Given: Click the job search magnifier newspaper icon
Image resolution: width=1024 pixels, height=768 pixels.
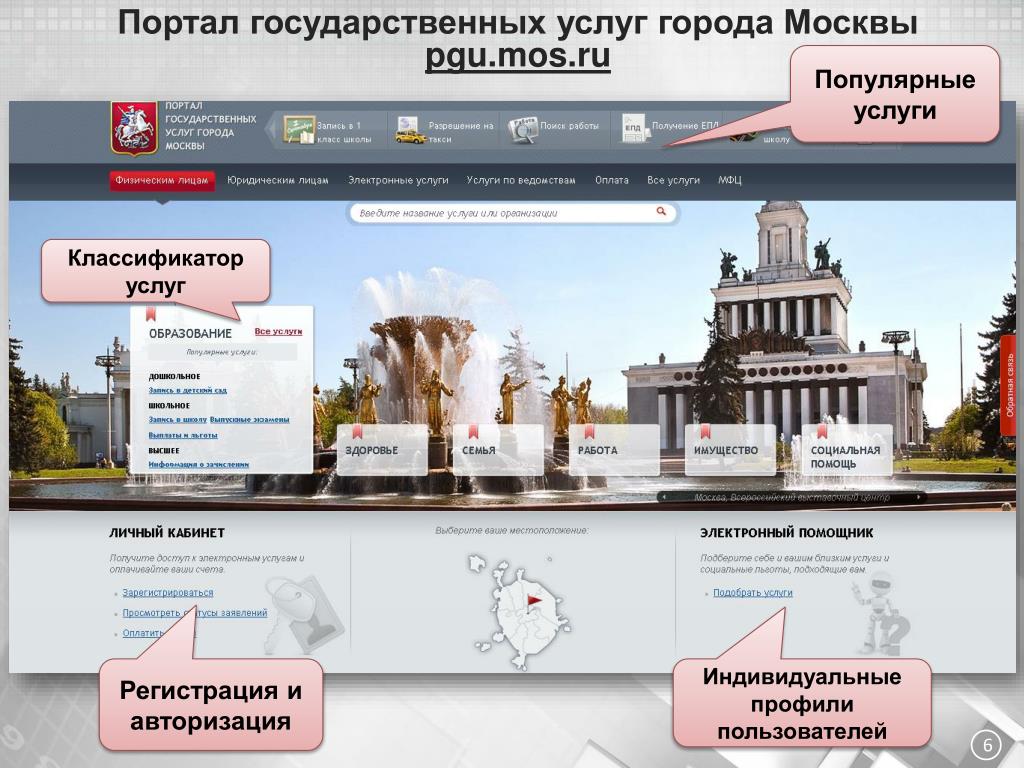Looking at the screenshot, I should 522,130.
